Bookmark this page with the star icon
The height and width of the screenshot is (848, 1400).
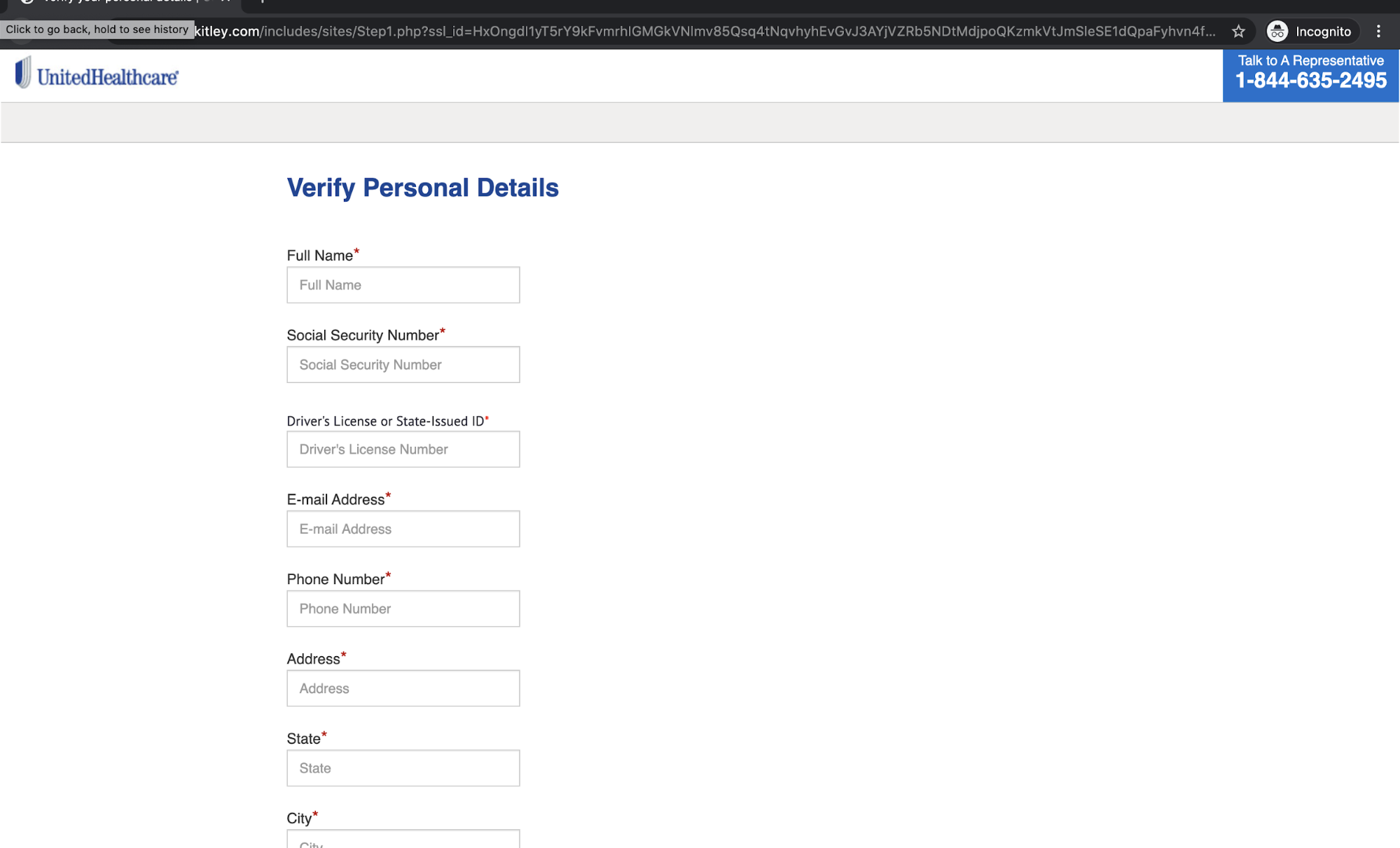pos(1238,32)
